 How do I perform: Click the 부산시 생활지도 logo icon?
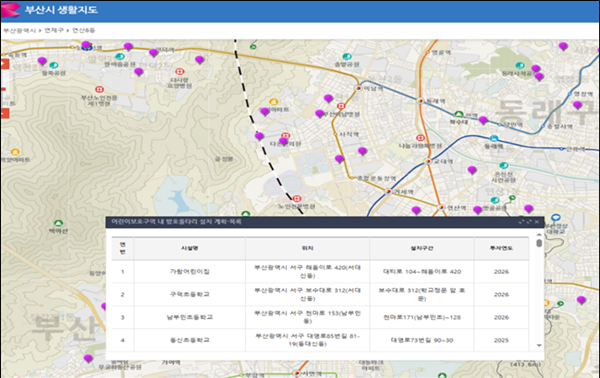(10, 10)
